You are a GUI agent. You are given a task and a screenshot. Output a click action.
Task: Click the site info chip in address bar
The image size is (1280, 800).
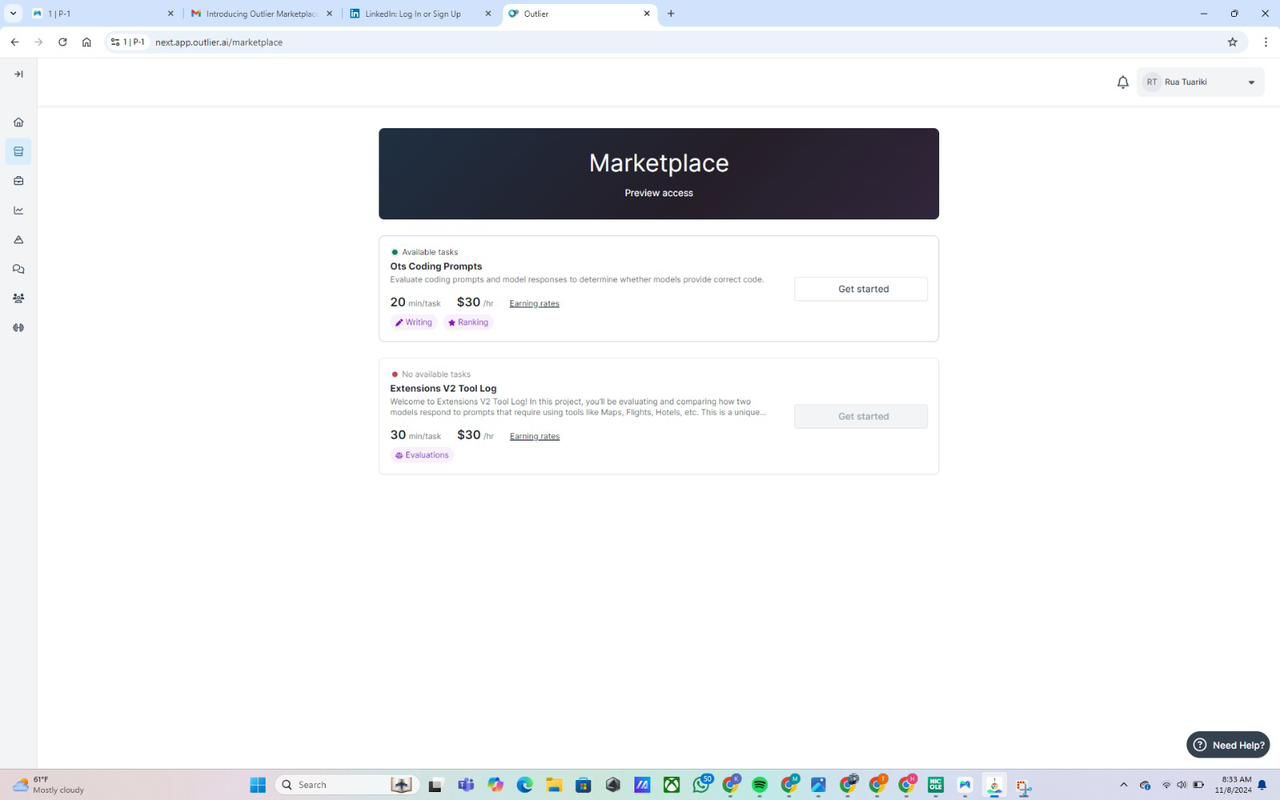(x=128, y=42)
